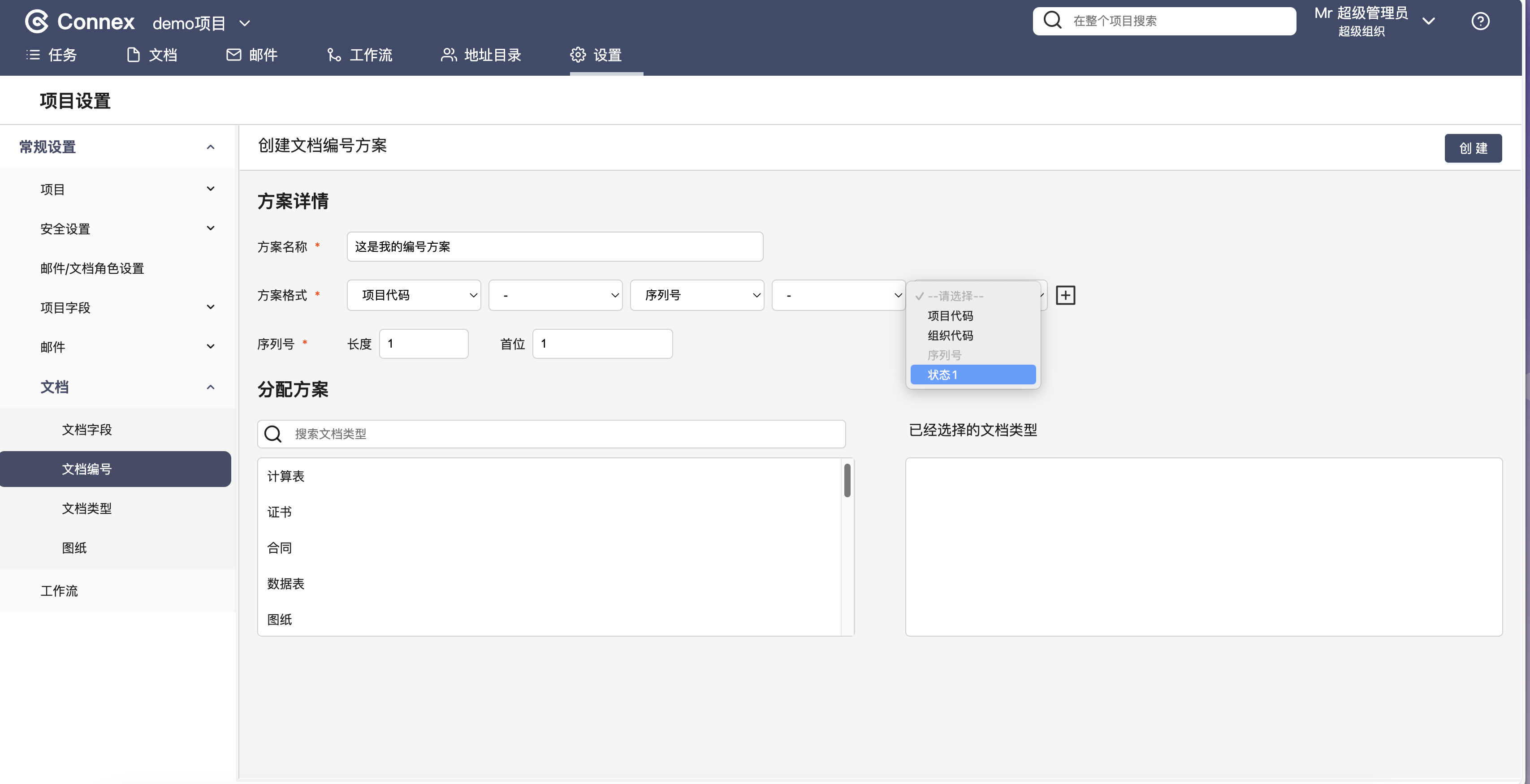Expand the 项目代码 format dropdown
1530x784 pixels.
click(413, 295)
